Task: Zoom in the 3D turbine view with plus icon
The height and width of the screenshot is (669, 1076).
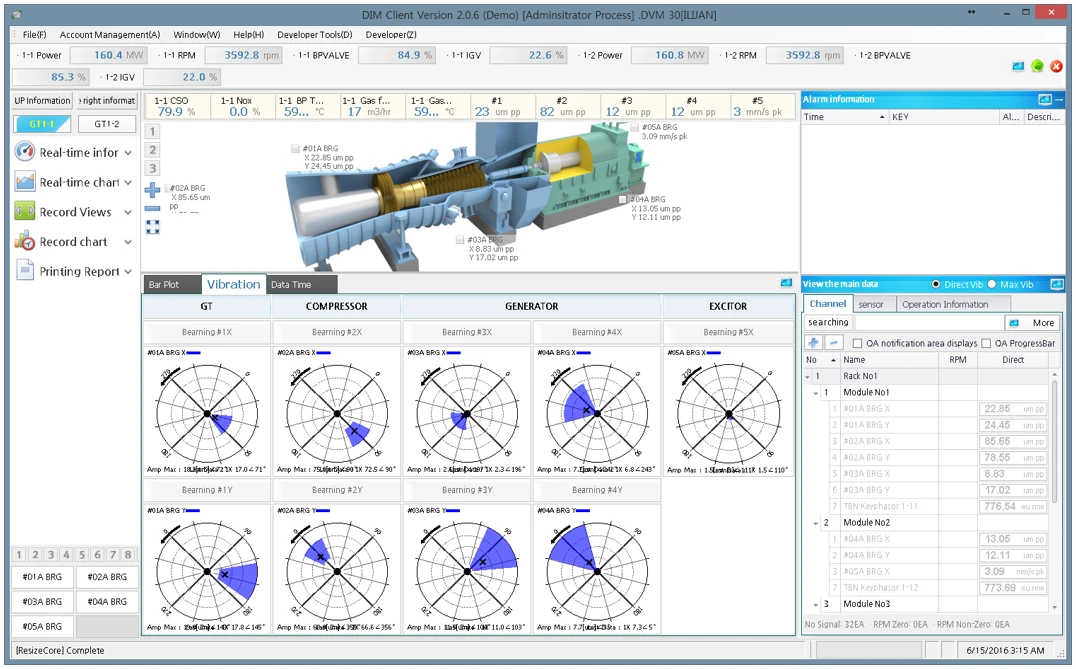Action: tap(152, 190)
